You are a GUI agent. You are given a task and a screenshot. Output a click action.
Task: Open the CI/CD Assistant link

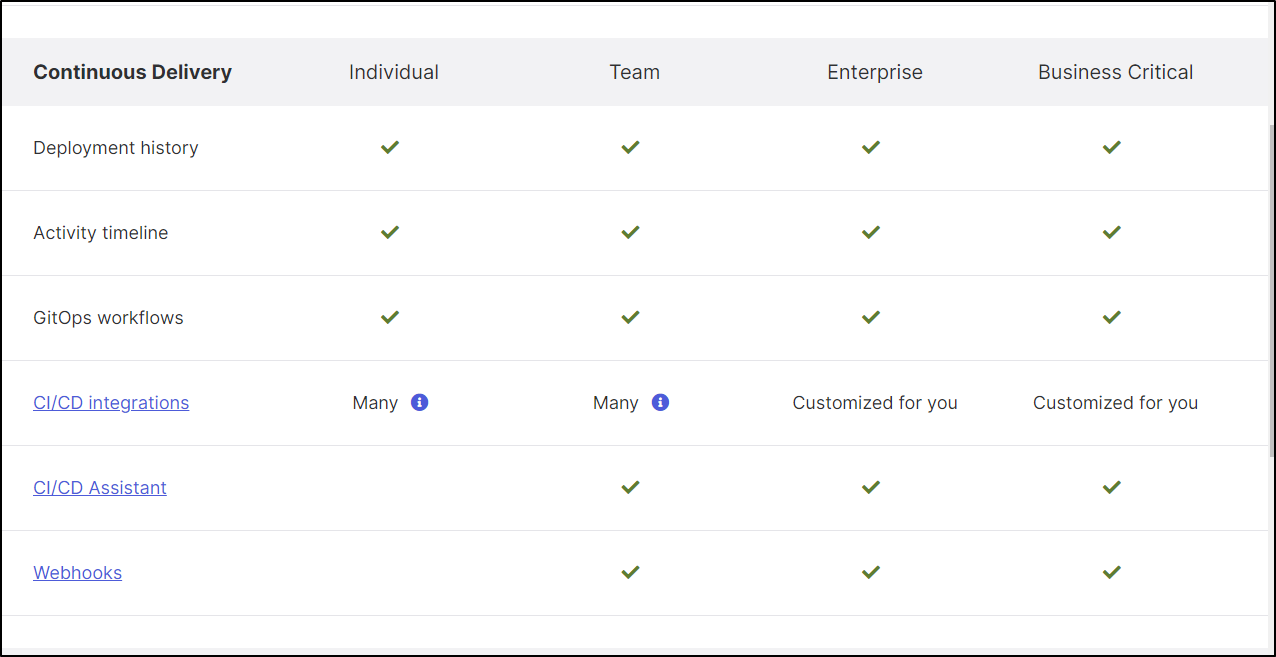tap(100, 488)
